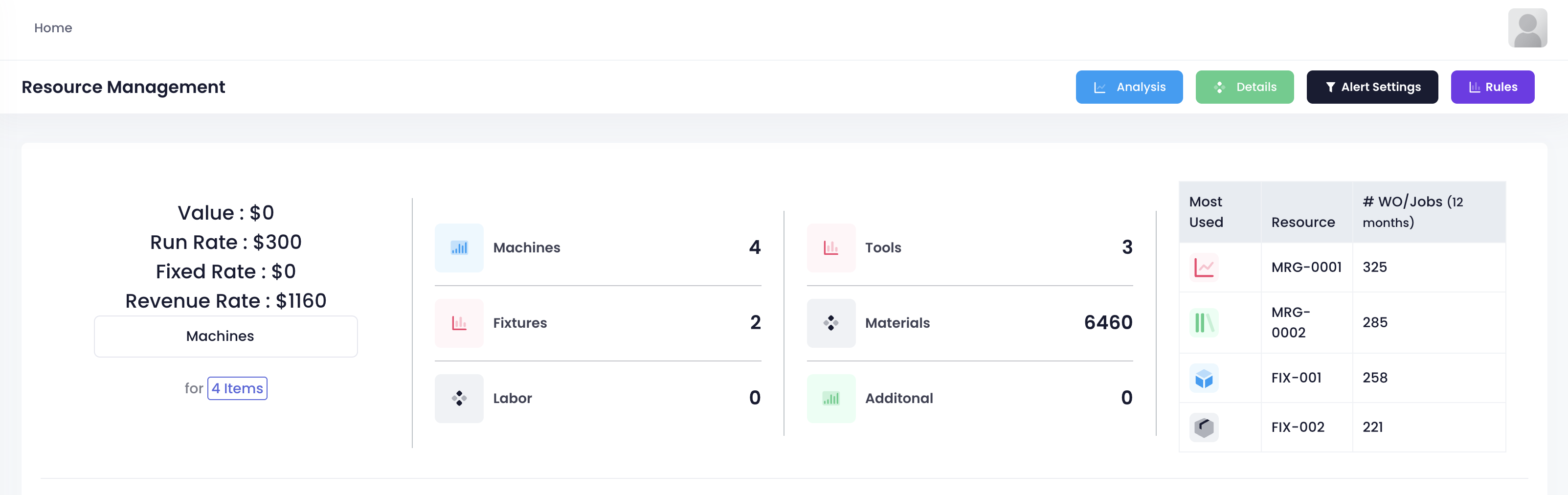Open the Details view
Screen dimensions: 1568x495
(x=1244, y=87)
